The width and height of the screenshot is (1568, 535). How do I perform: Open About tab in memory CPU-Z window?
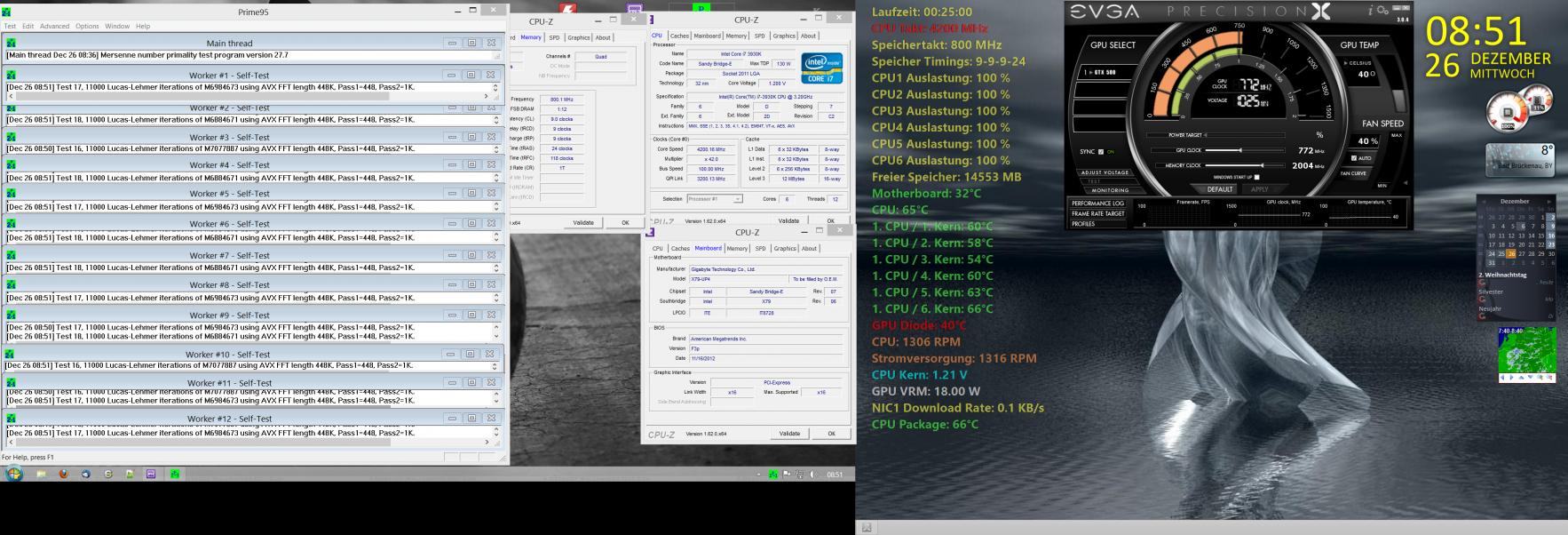click(x=603, y=37)
